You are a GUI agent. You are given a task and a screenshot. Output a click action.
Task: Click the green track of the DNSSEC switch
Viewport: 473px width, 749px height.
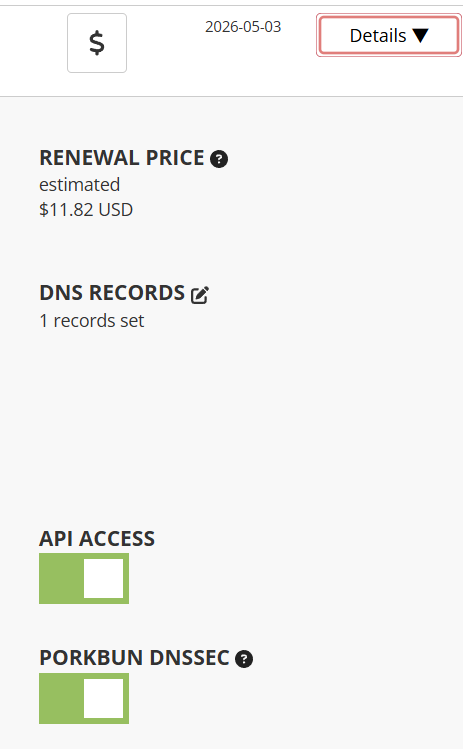[x=61, y=698]
